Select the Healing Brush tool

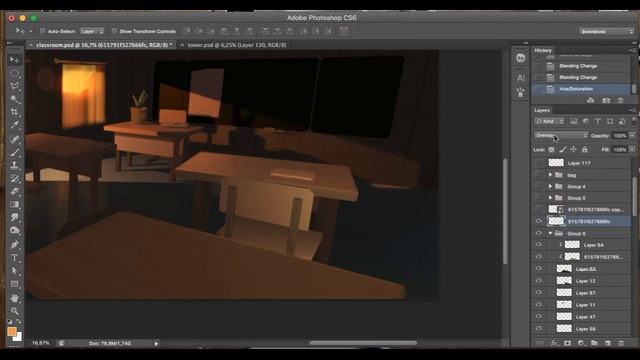point(14,139)
